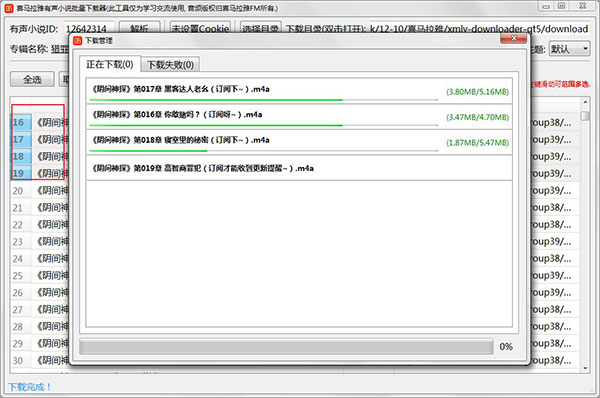
Task: Open the 默认 theme dropdown
Action: coord(569,49)
